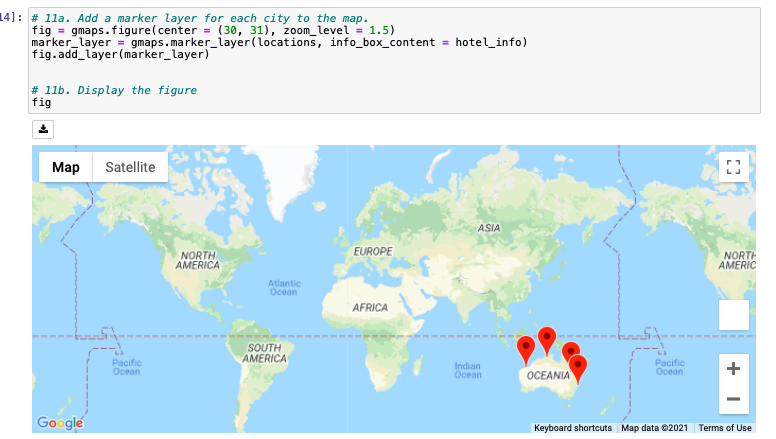Click the AFRICA label on the map

370,308
